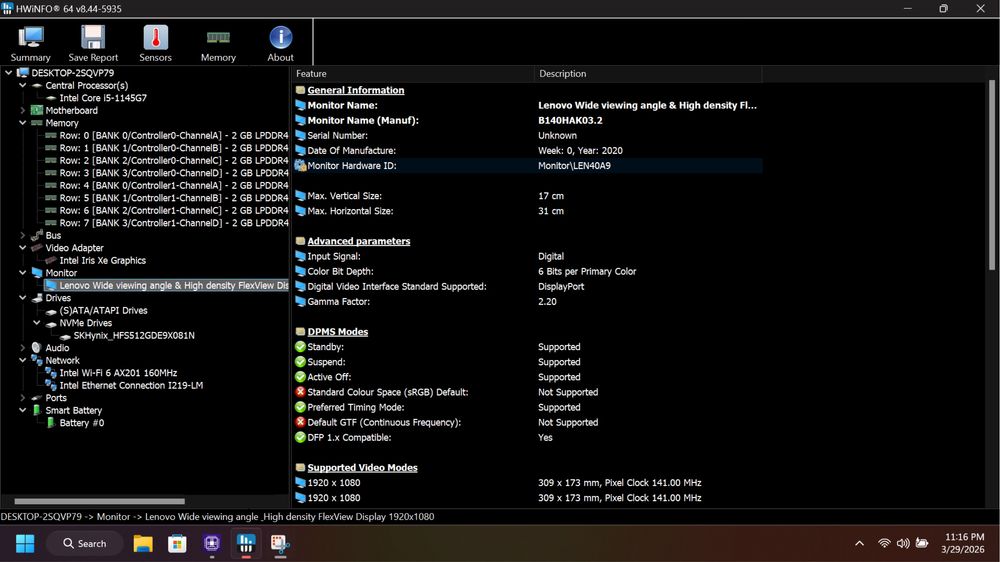Expand the Motherboard tree node
This screenshot has height=562, width=1000.
[23, 110]
